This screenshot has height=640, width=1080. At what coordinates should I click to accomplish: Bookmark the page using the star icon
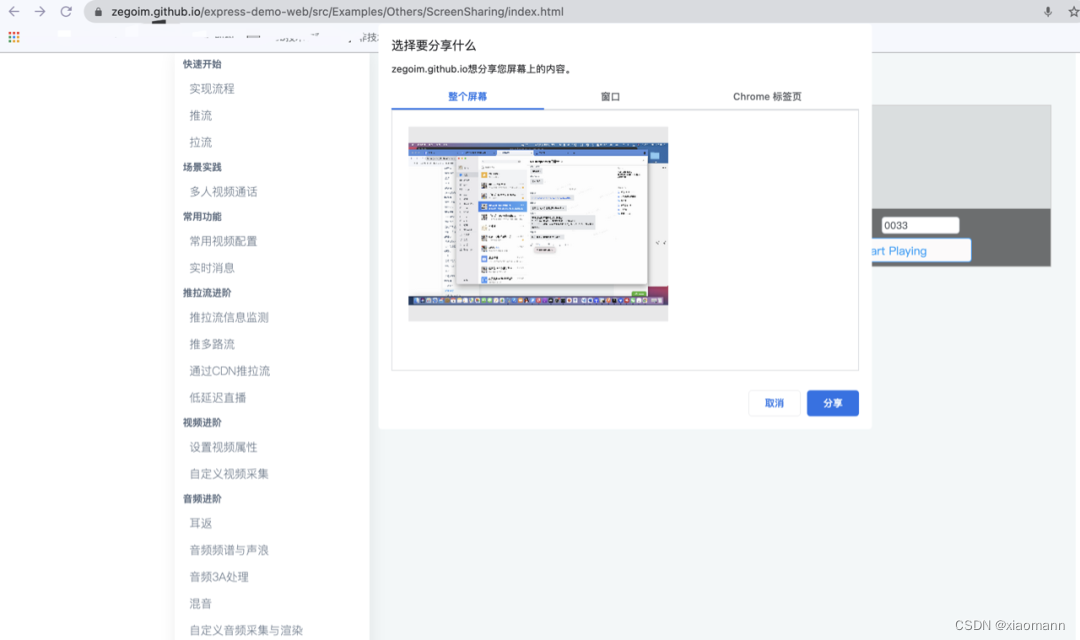click(x=1072, y=13)
